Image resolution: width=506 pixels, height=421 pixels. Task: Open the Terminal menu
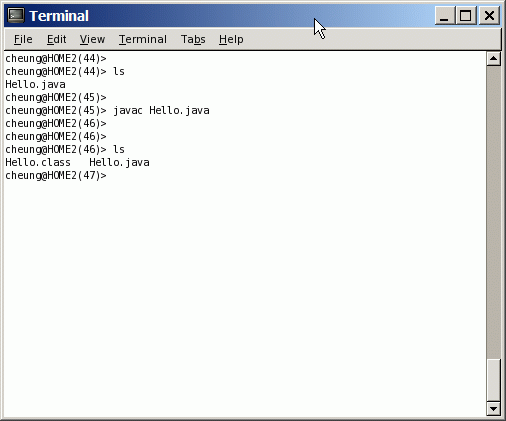[143, 39]
